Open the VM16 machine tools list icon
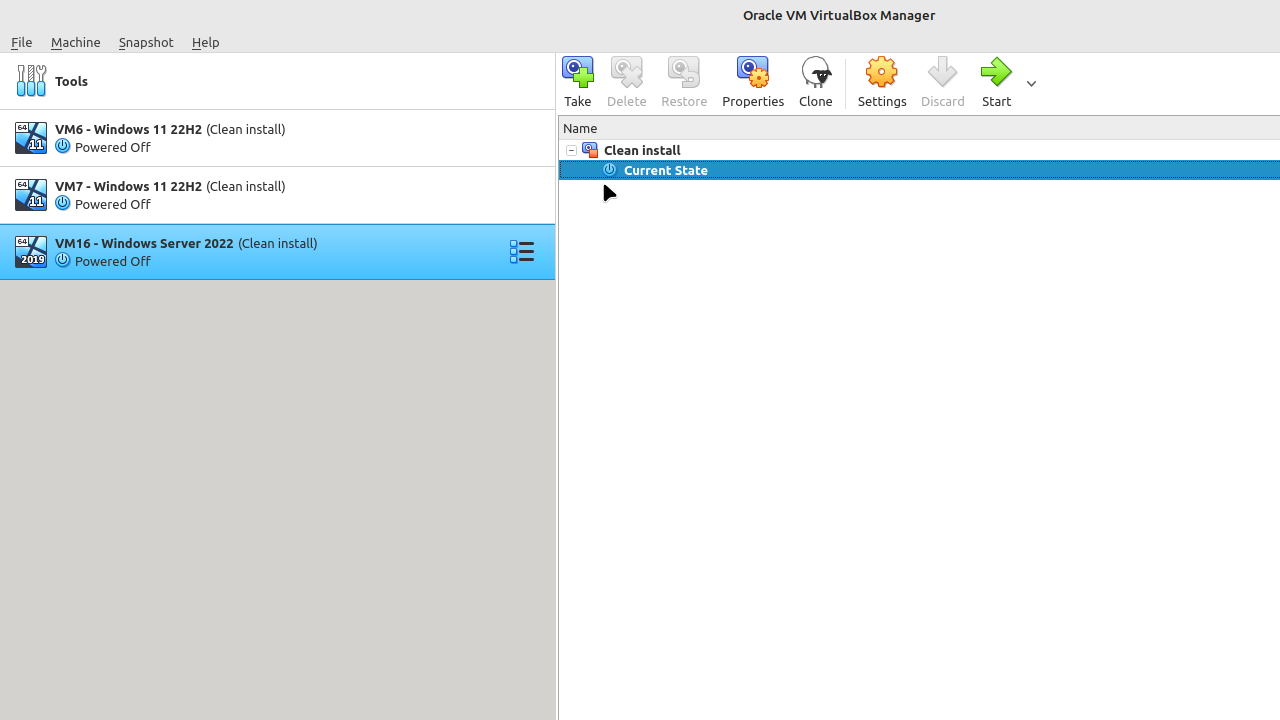The width and height of the screenshot is (1280, 720). pos(522,252)
